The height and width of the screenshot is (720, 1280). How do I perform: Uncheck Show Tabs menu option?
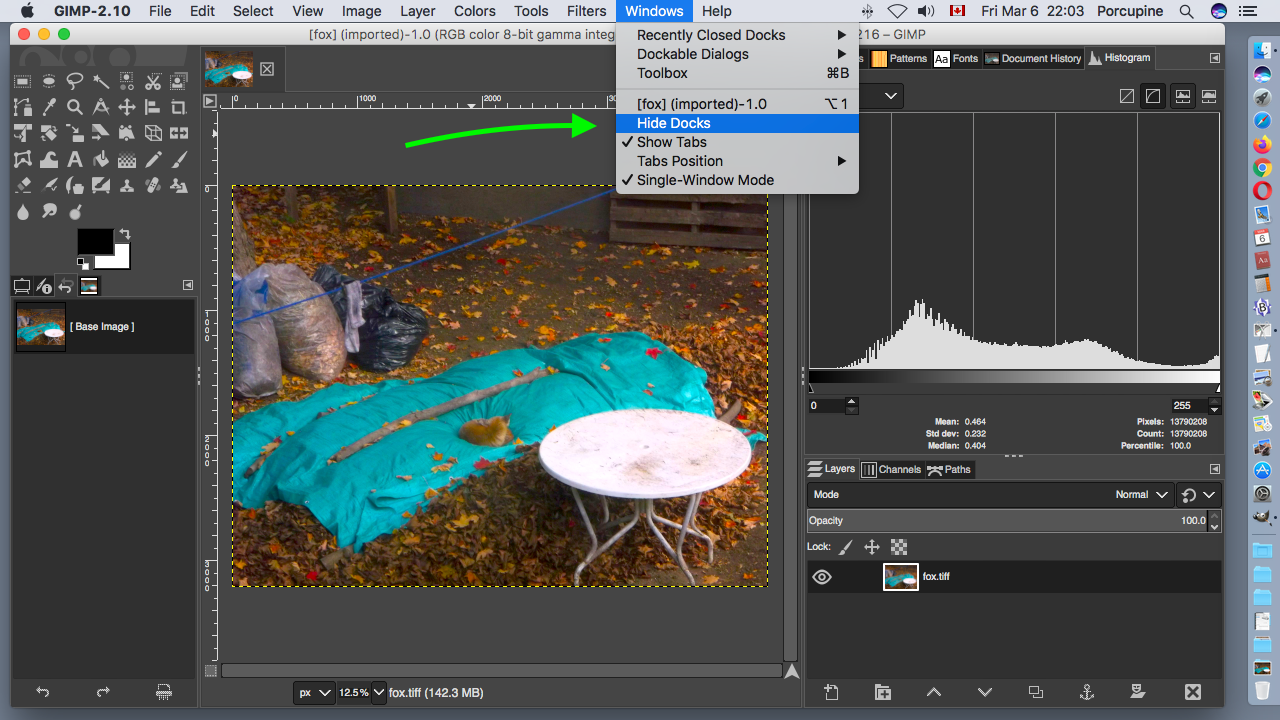pos(737,142)
